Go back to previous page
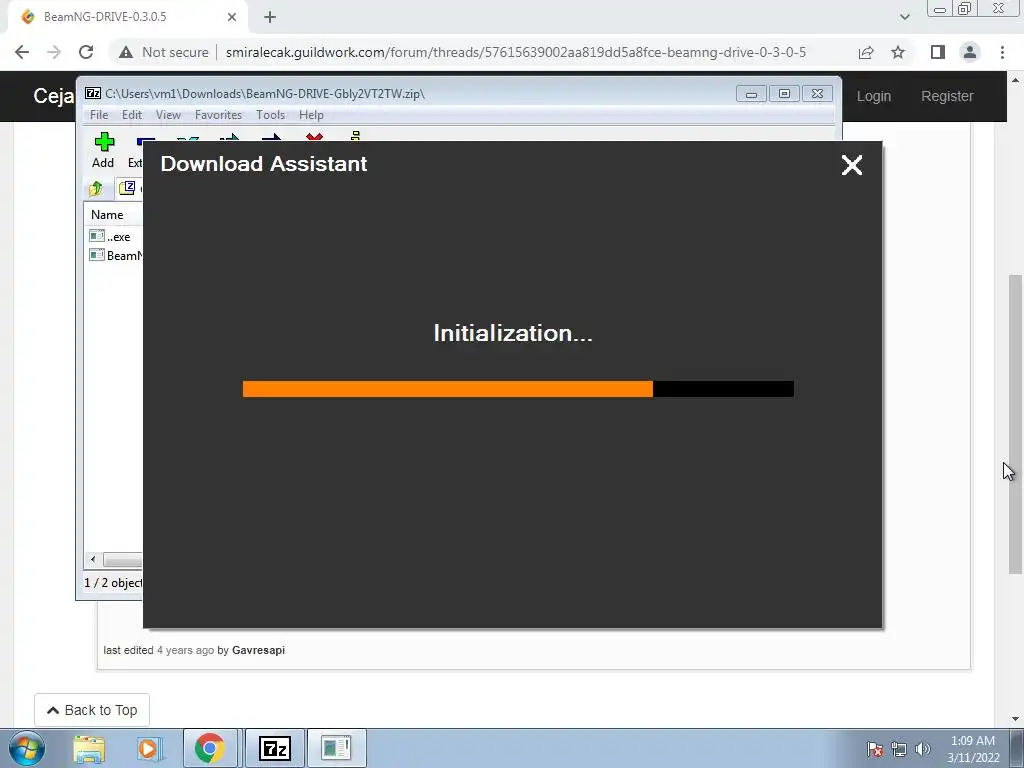Screen dimensions: 1024x768 [x=22, y=52]
